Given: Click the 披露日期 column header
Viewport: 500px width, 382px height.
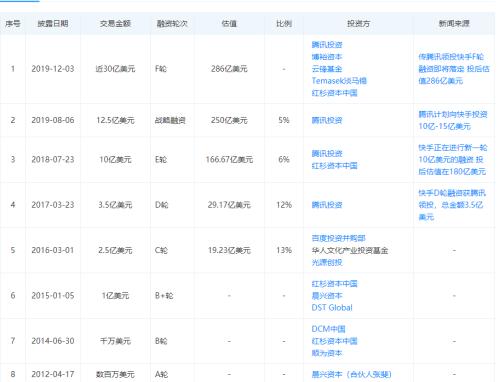Looking at the screenshot, I should pos(53,23).
